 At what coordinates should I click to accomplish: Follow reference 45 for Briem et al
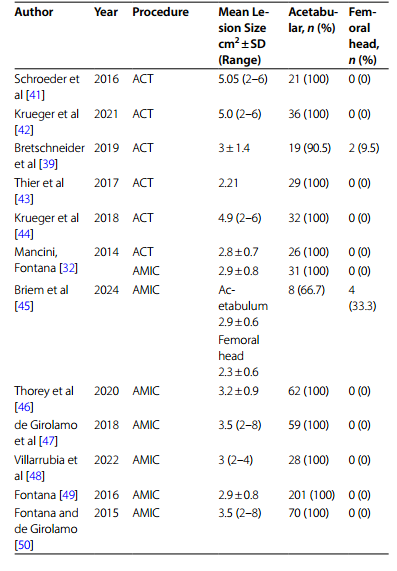click(22, 306)
